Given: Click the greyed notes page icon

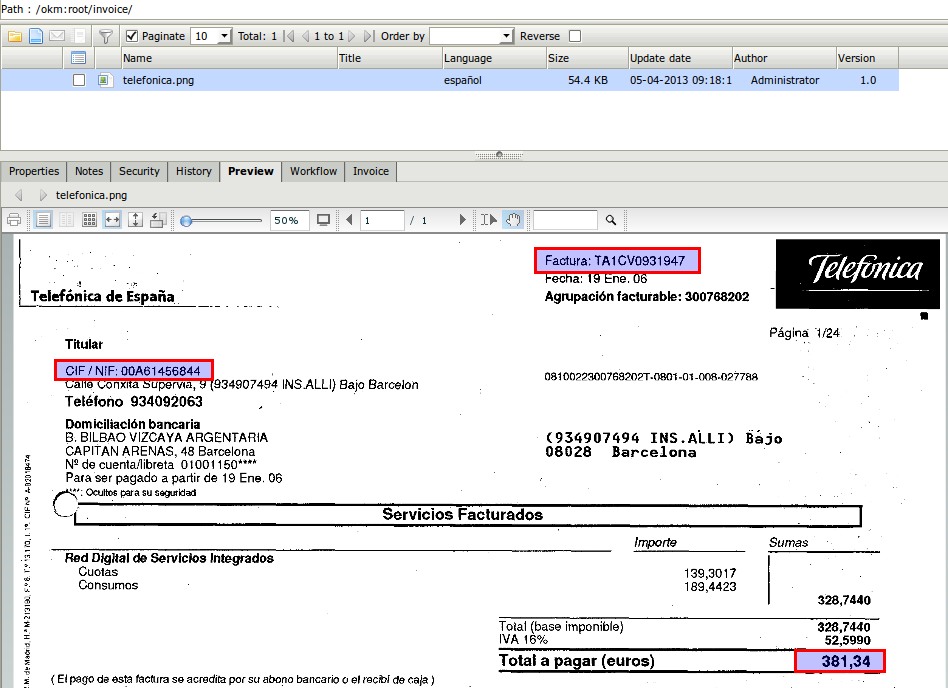Looking at the screenshot, I should pyautogui.click(x=79, y=36).
